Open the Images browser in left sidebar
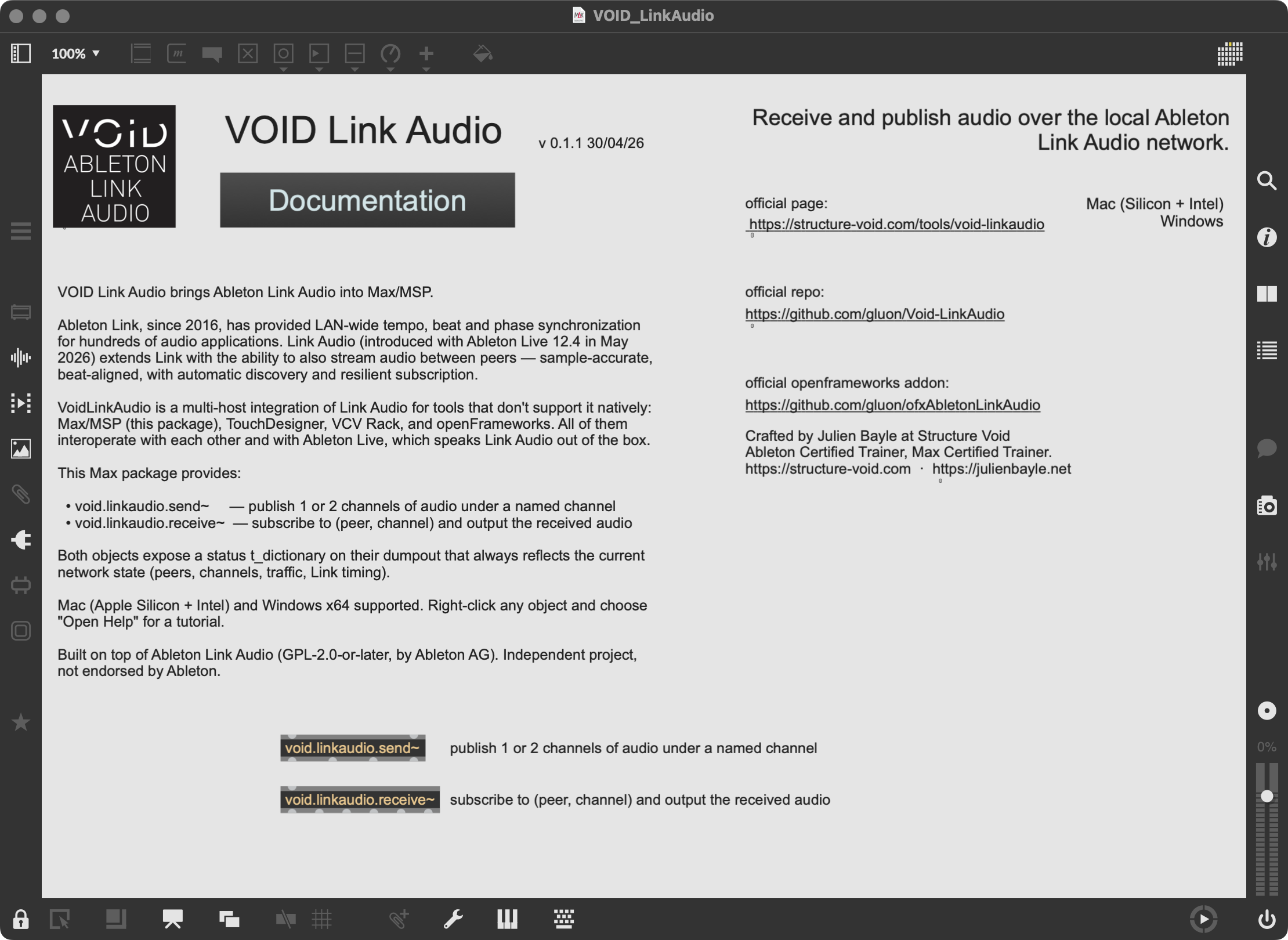Screen dimensions: 1288x940 (21, 449)
